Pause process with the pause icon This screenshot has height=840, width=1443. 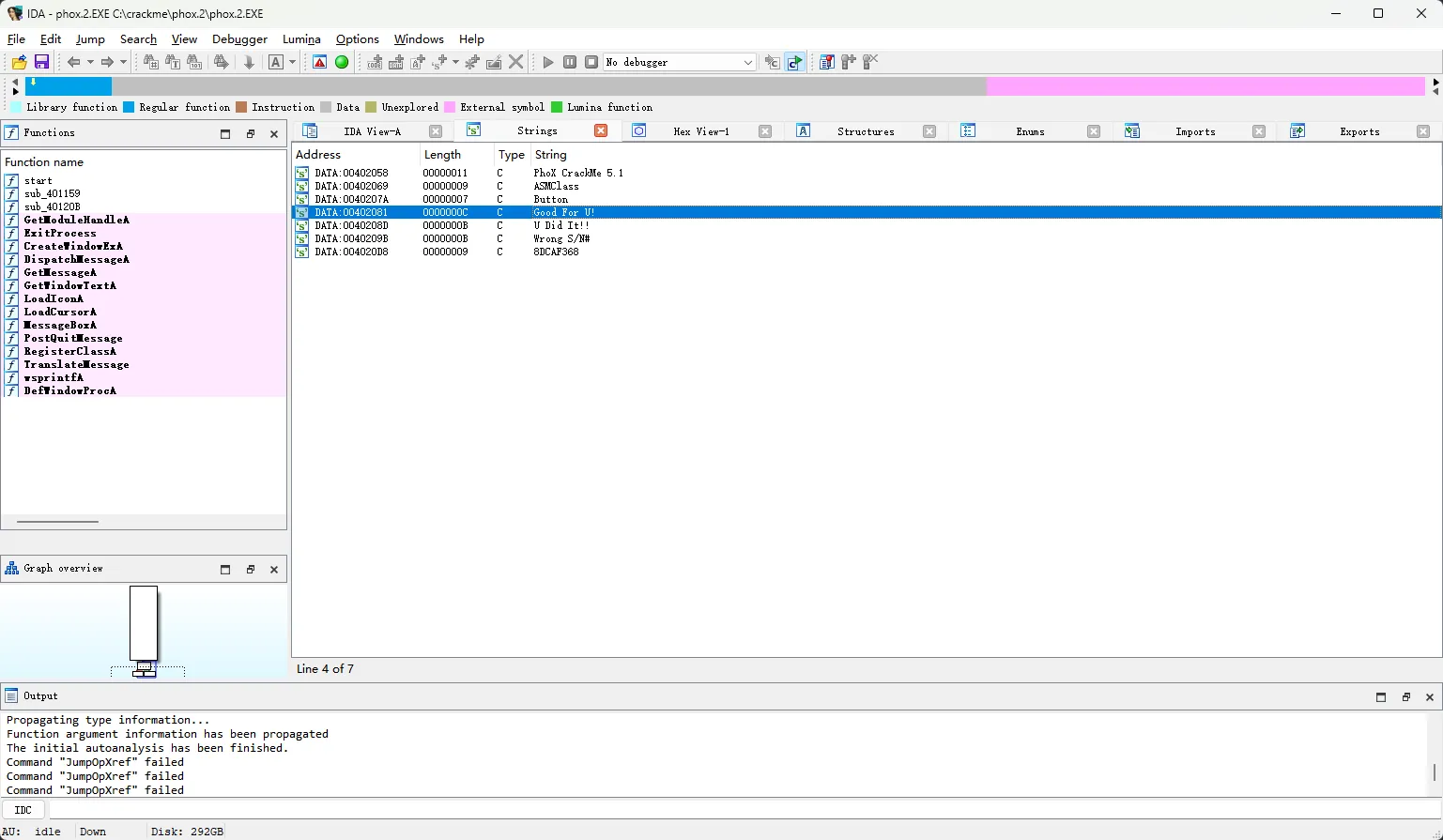click(570, 62)
